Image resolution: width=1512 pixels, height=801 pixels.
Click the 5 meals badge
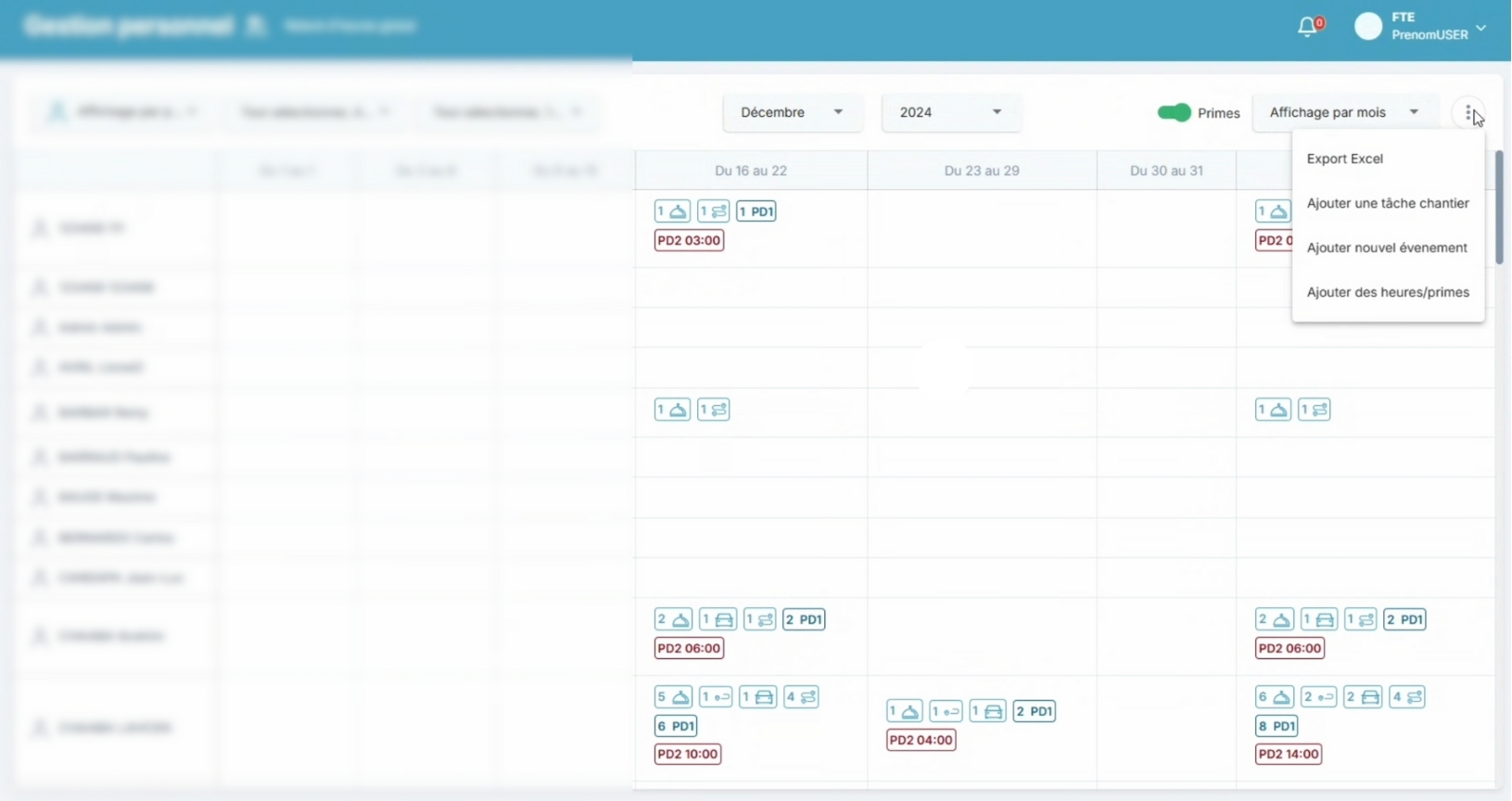tap(673, 697)
